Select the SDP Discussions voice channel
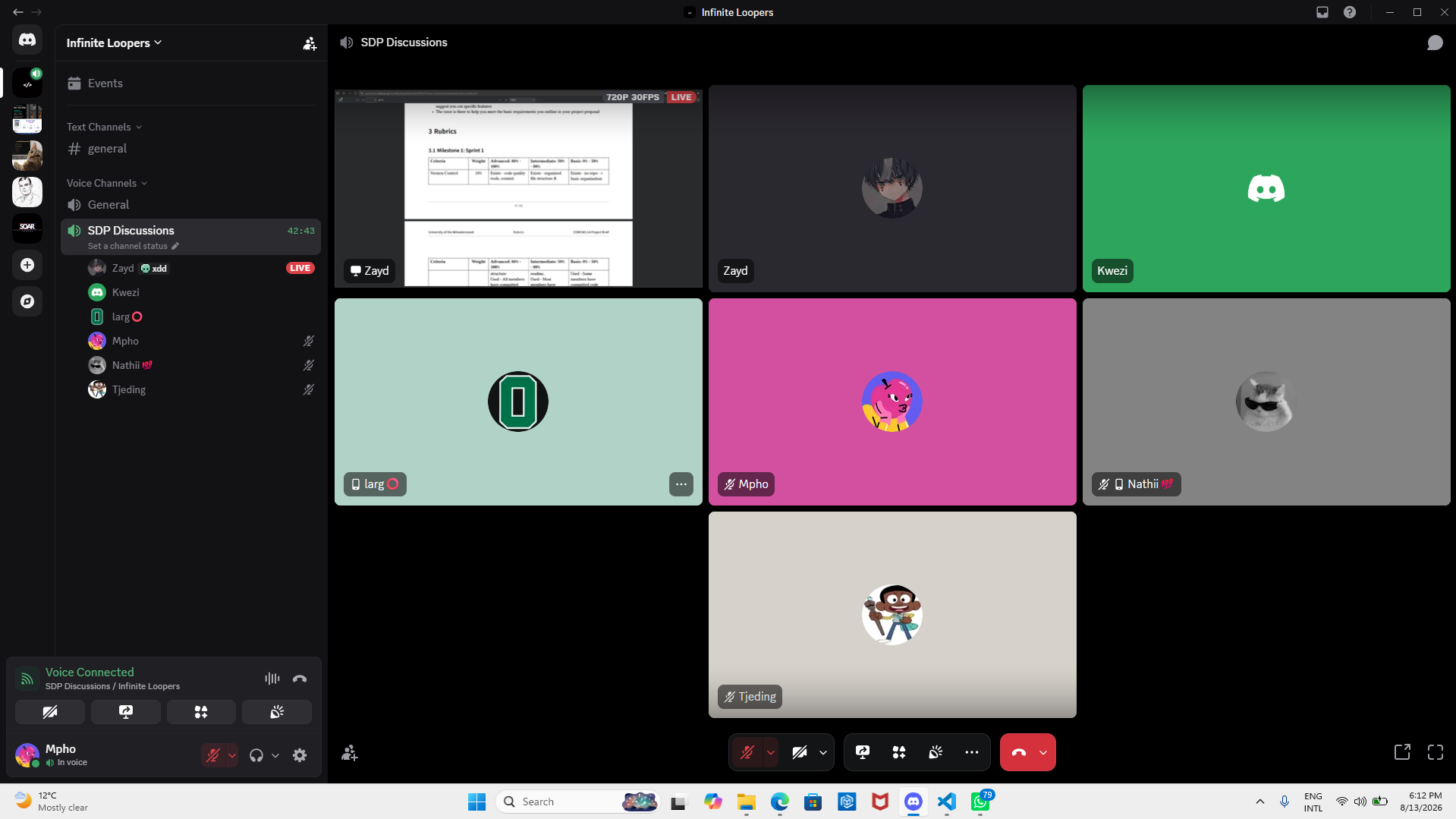The image size is (1456, 819). [190, 231]
